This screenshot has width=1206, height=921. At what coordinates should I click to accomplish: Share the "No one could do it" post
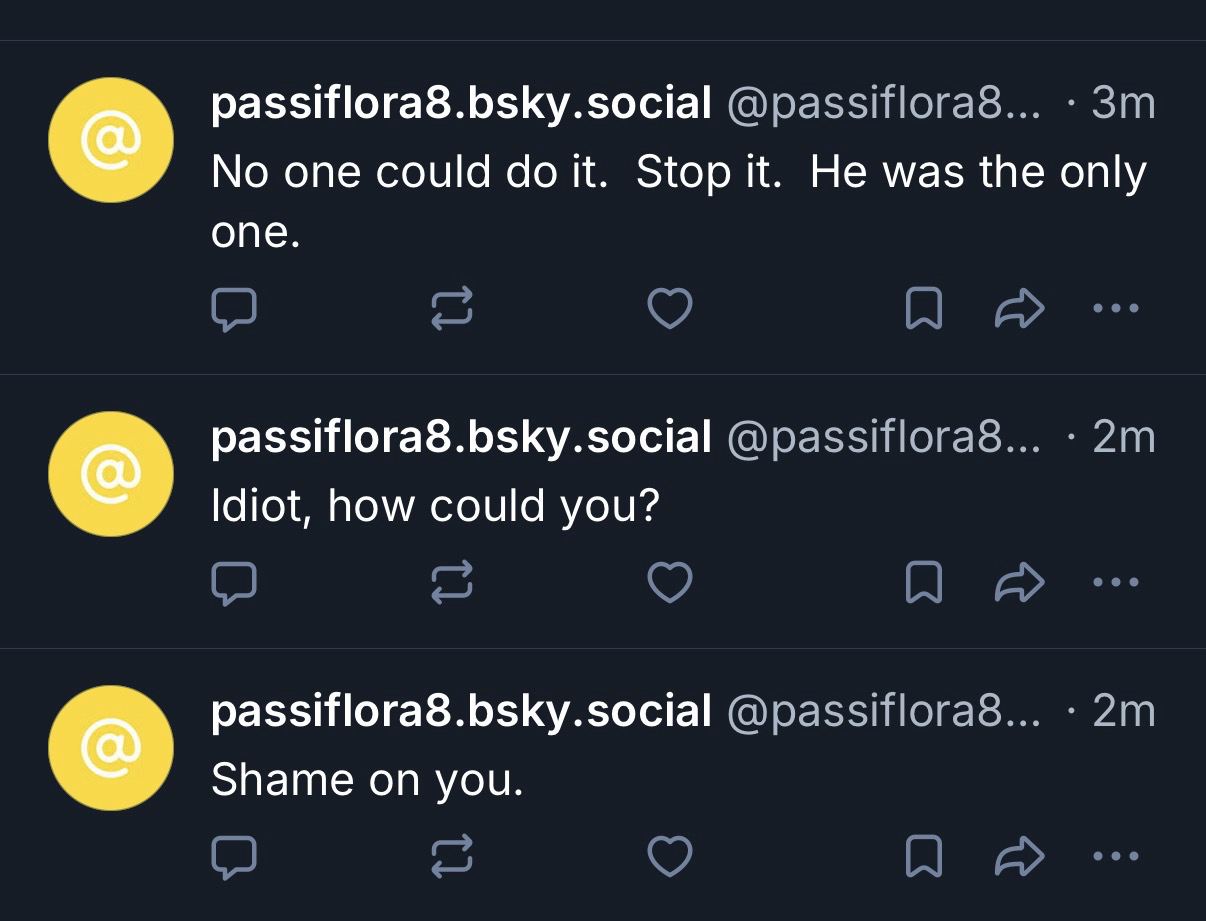point(1019,309)
